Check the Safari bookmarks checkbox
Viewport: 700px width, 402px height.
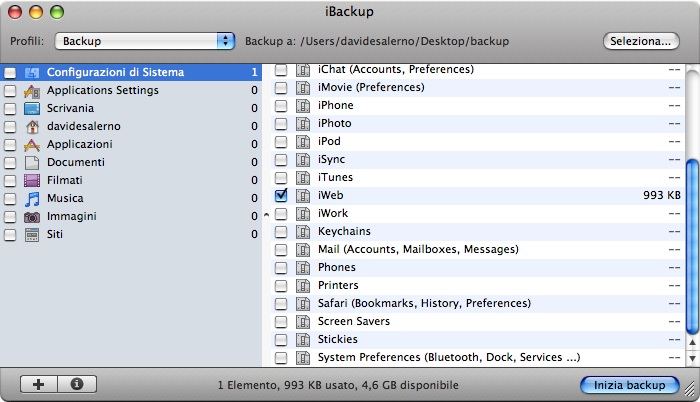(x=281, y=304)
